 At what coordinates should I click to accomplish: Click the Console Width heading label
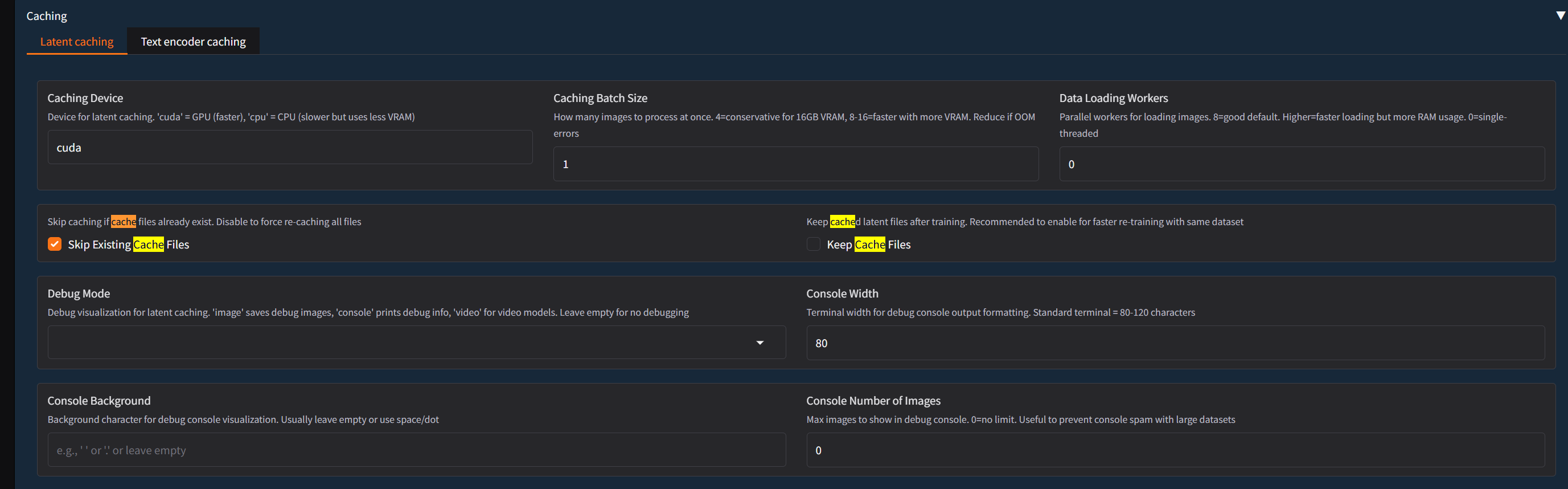pyautogui.click(x=842, y=294)
